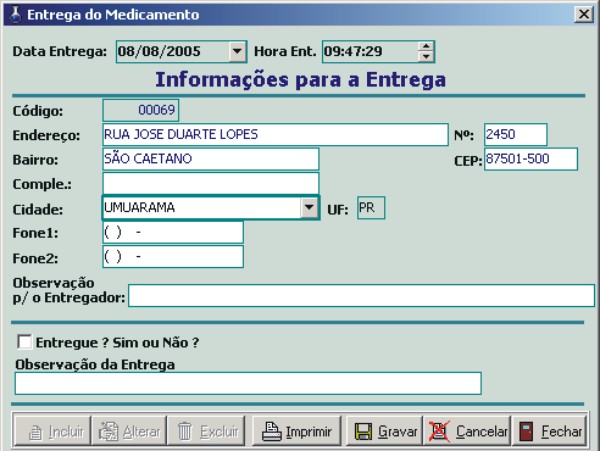
Task: Save the record with Gravar
Action: click(x=385, y=431)
